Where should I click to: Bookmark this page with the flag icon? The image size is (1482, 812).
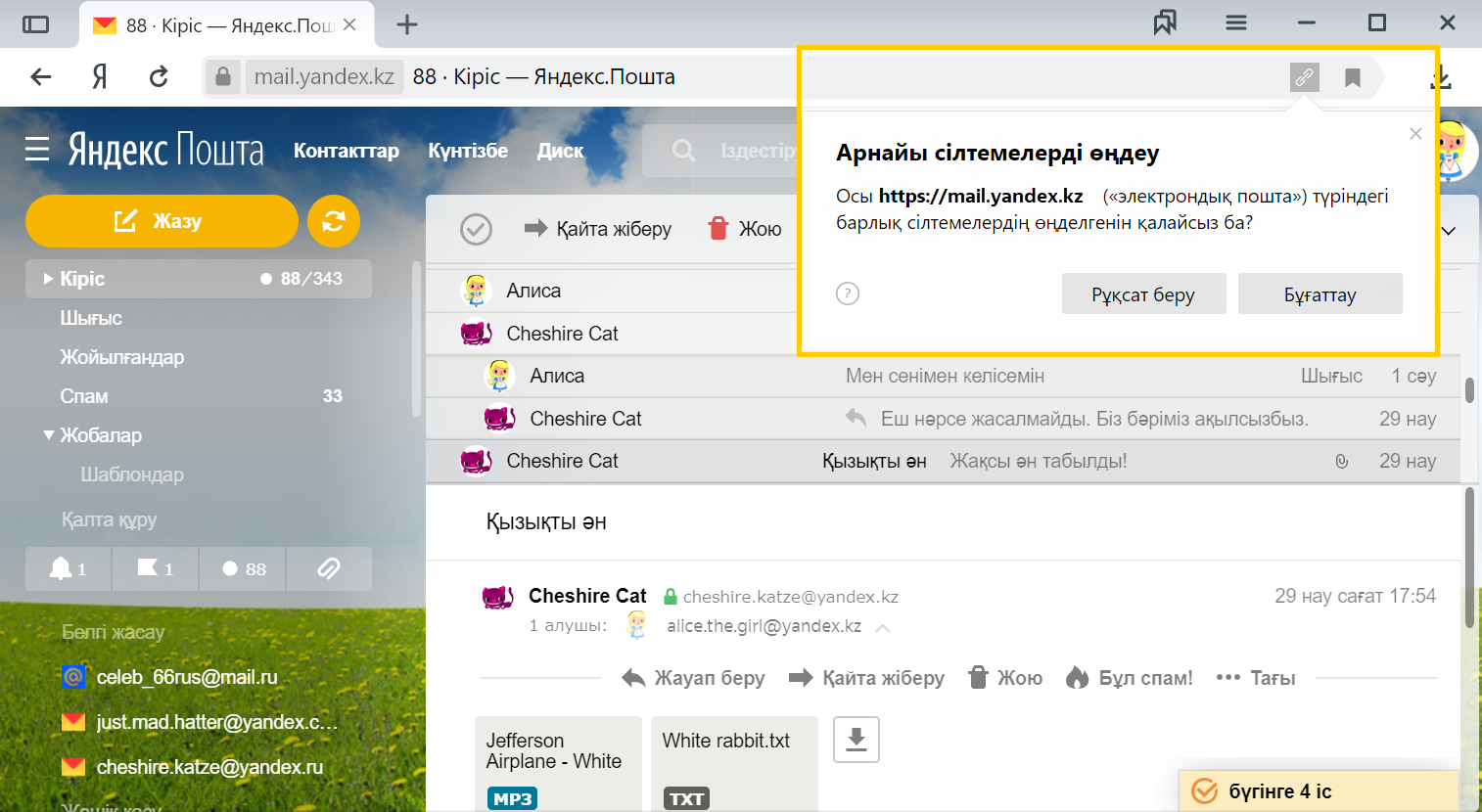(x=1353, y=77)
